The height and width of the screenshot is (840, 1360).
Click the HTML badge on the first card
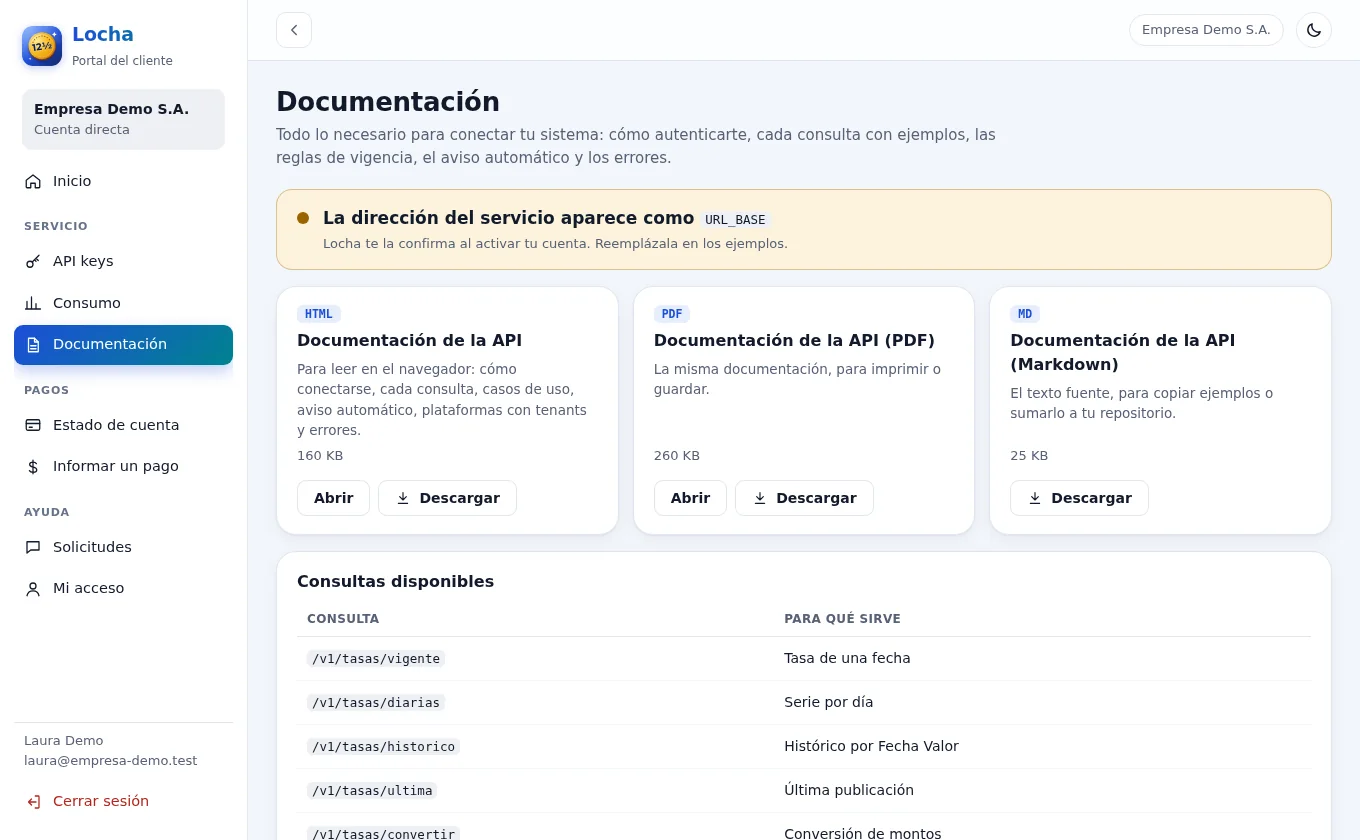click(319, 314)
